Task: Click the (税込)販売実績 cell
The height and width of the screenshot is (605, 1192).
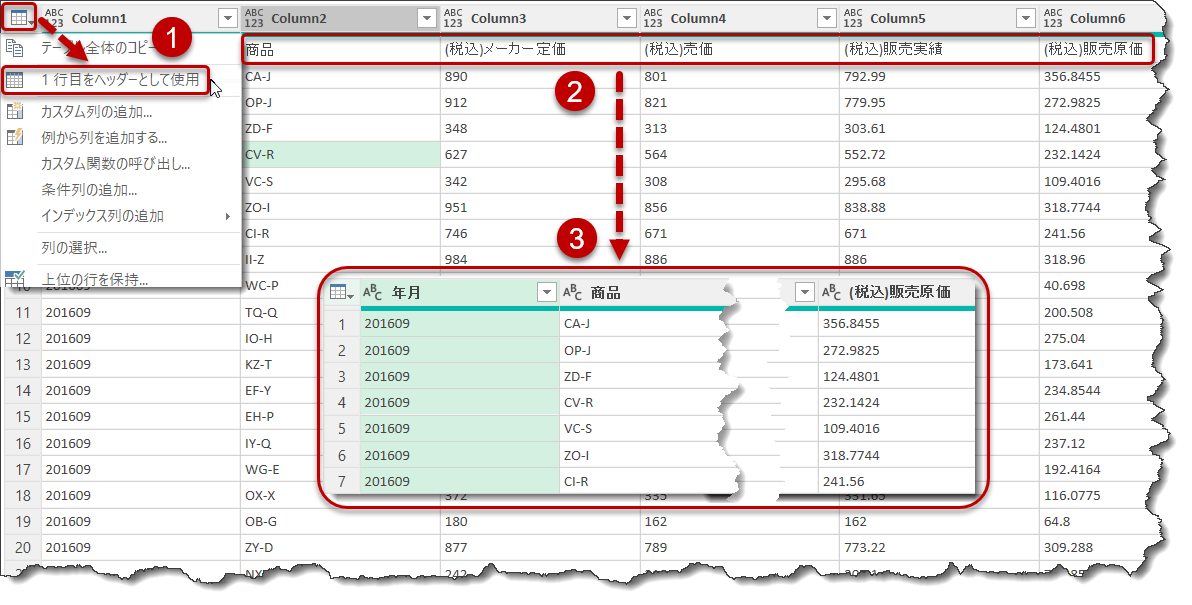Action: pyautogui.click(x=939, y=50)
